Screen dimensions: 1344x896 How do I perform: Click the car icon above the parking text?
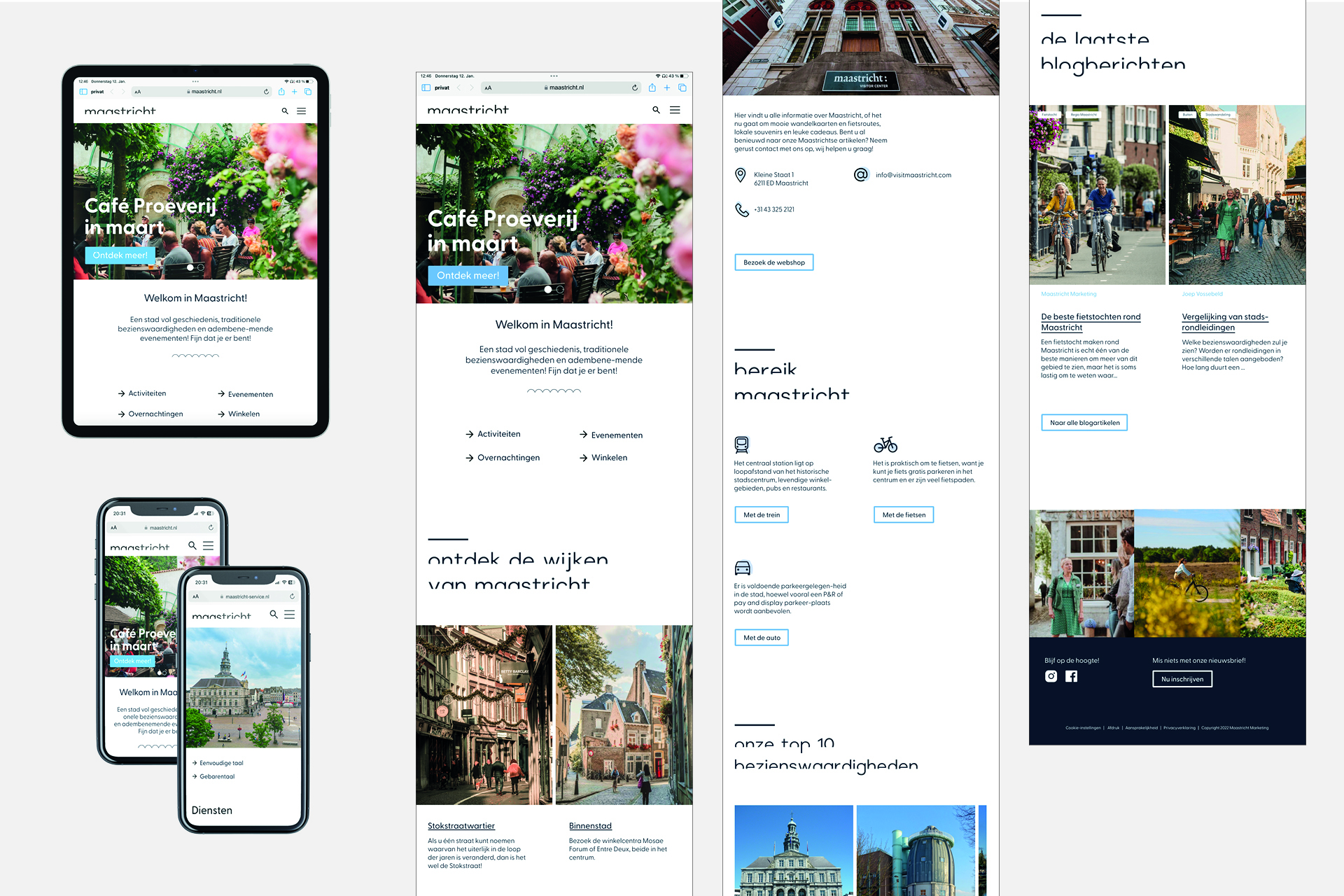pyautogui.click(x=743, y=568)
